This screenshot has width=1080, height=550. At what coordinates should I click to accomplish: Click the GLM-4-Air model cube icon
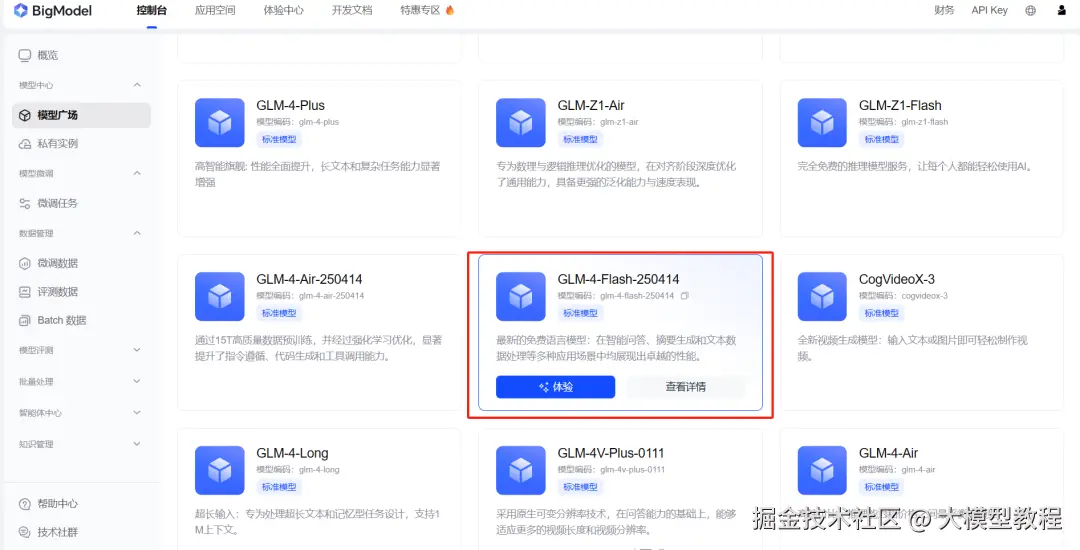[x=822, y=471]
